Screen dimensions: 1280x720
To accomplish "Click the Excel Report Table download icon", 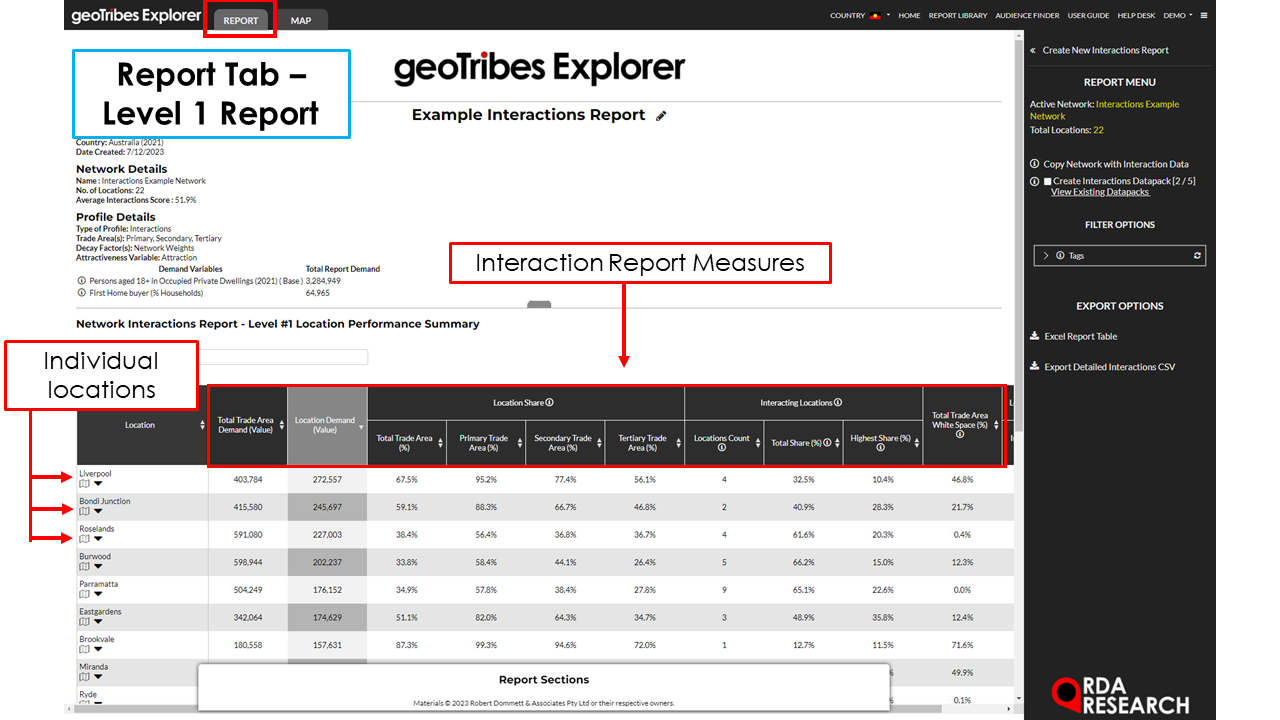I will click(1035, 337).
